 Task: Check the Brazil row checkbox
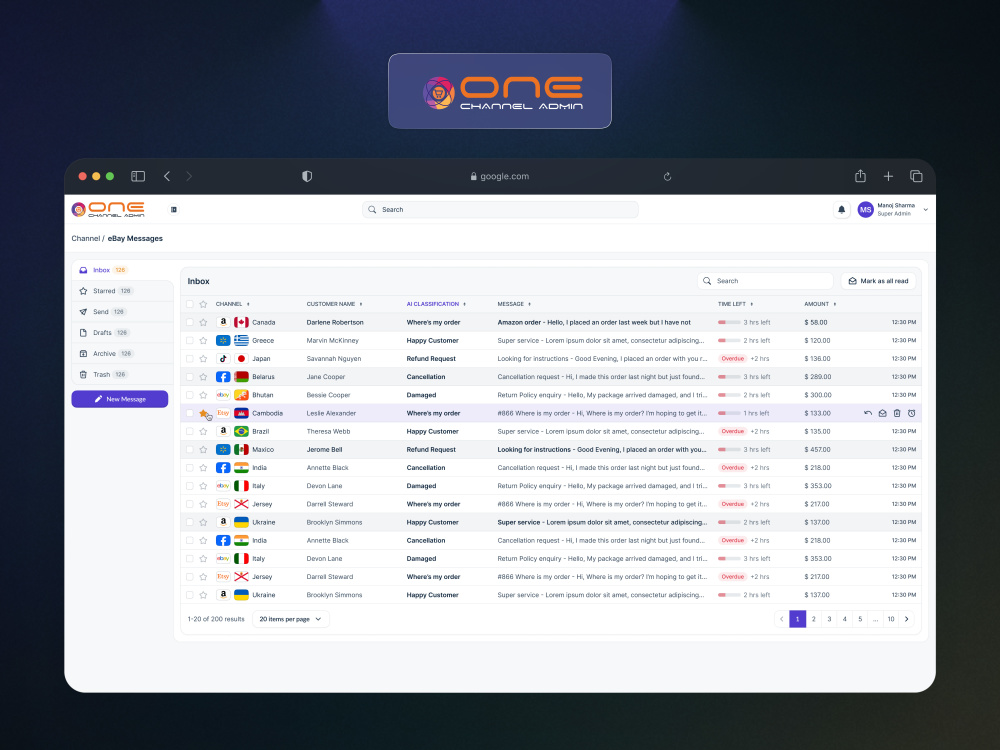[x=190, y=432]
